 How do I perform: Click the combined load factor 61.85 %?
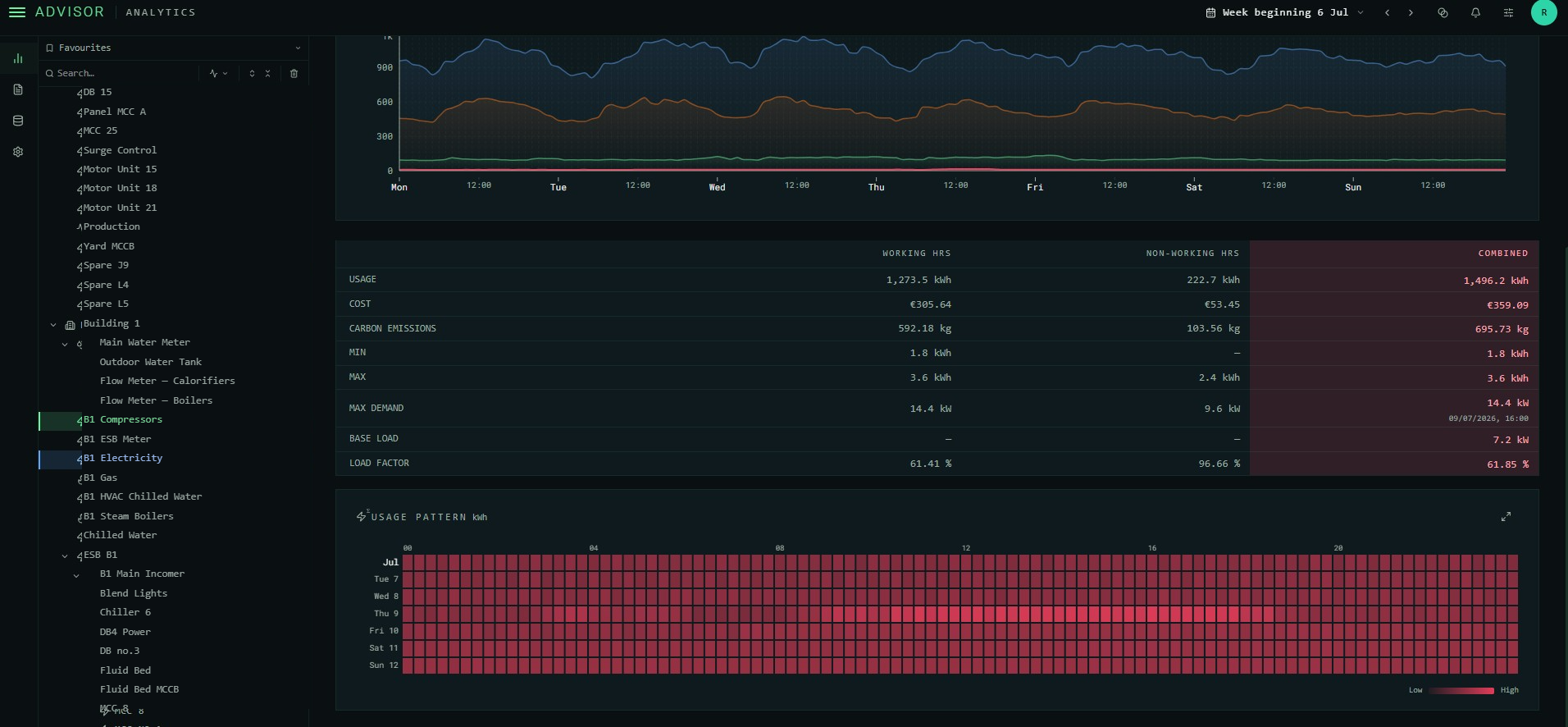pos(1507,464)
